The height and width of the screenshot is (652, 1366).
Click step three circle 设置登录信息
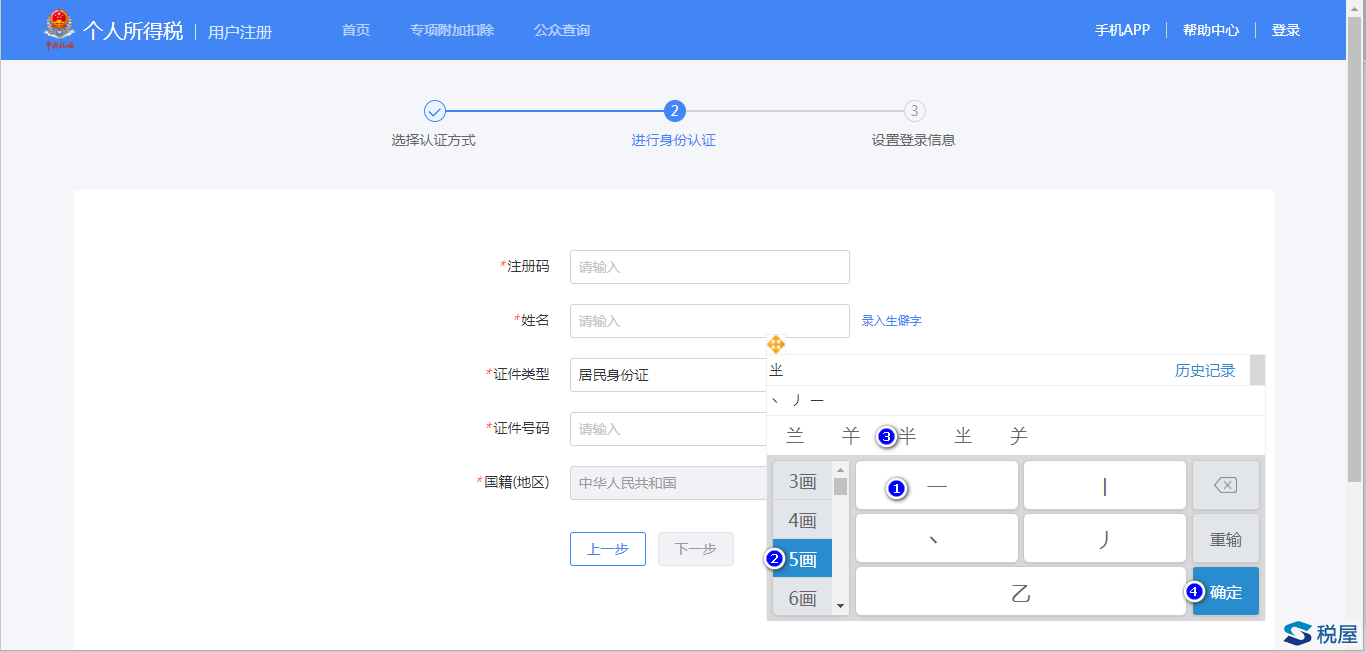coord(914,111)
